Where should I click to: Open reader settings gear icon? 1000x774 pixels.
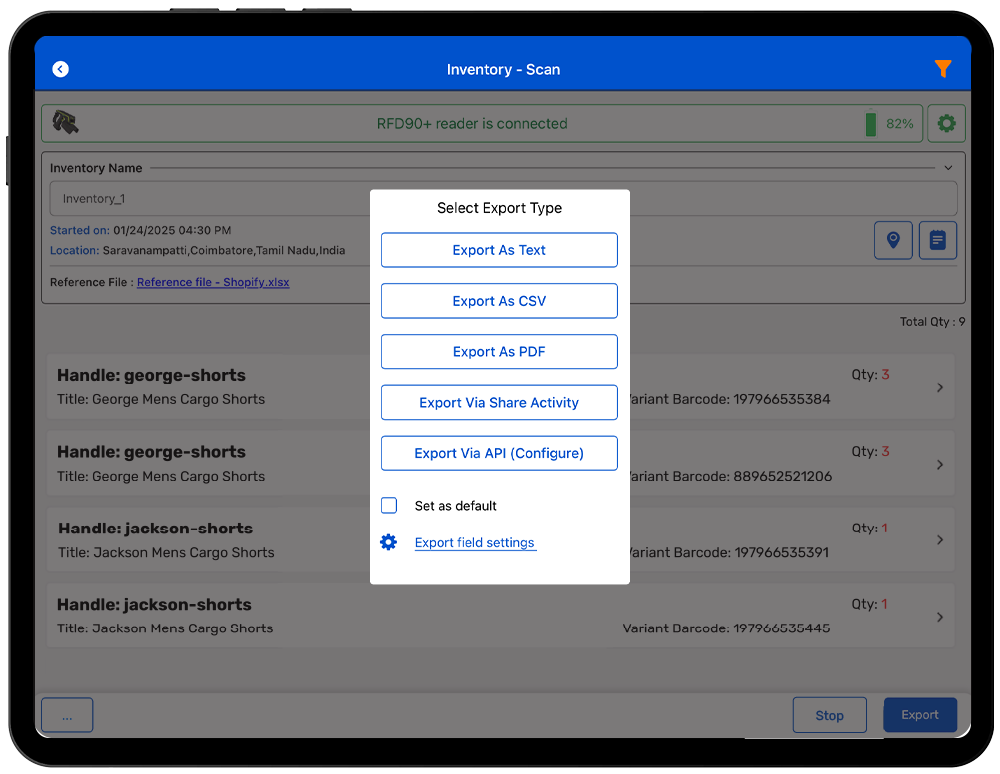(x=946, y=124)
